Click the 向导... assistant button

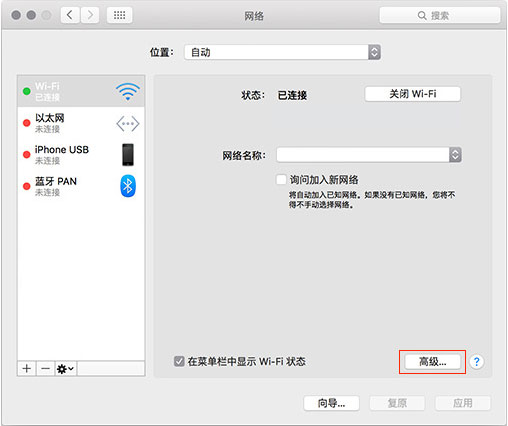click(331, 403)
